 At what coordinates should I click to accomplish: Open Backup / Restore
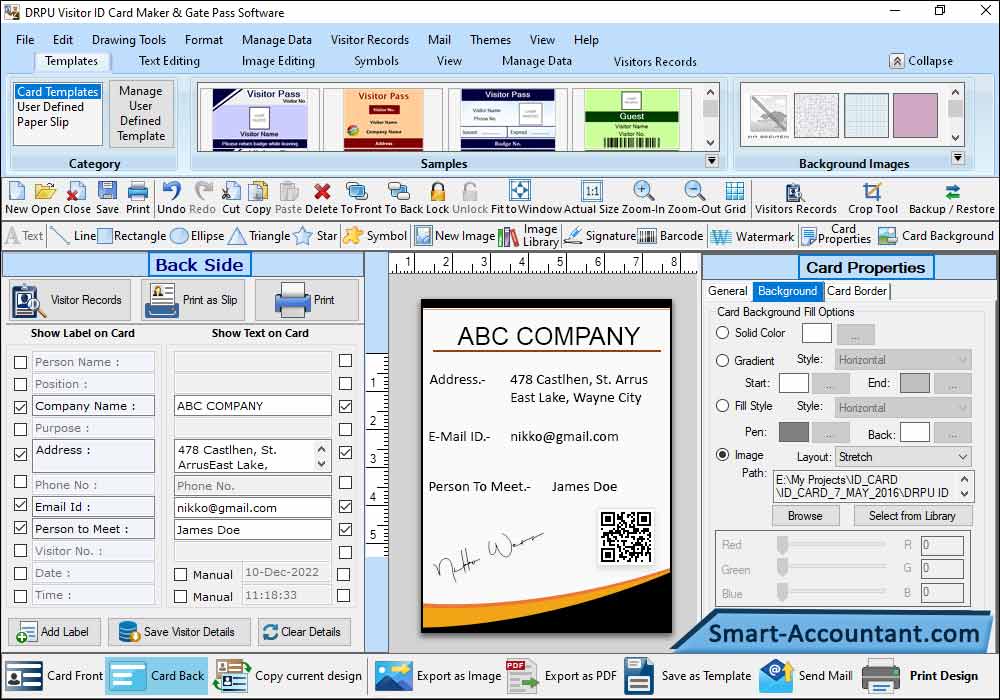[x=952, y=198]
